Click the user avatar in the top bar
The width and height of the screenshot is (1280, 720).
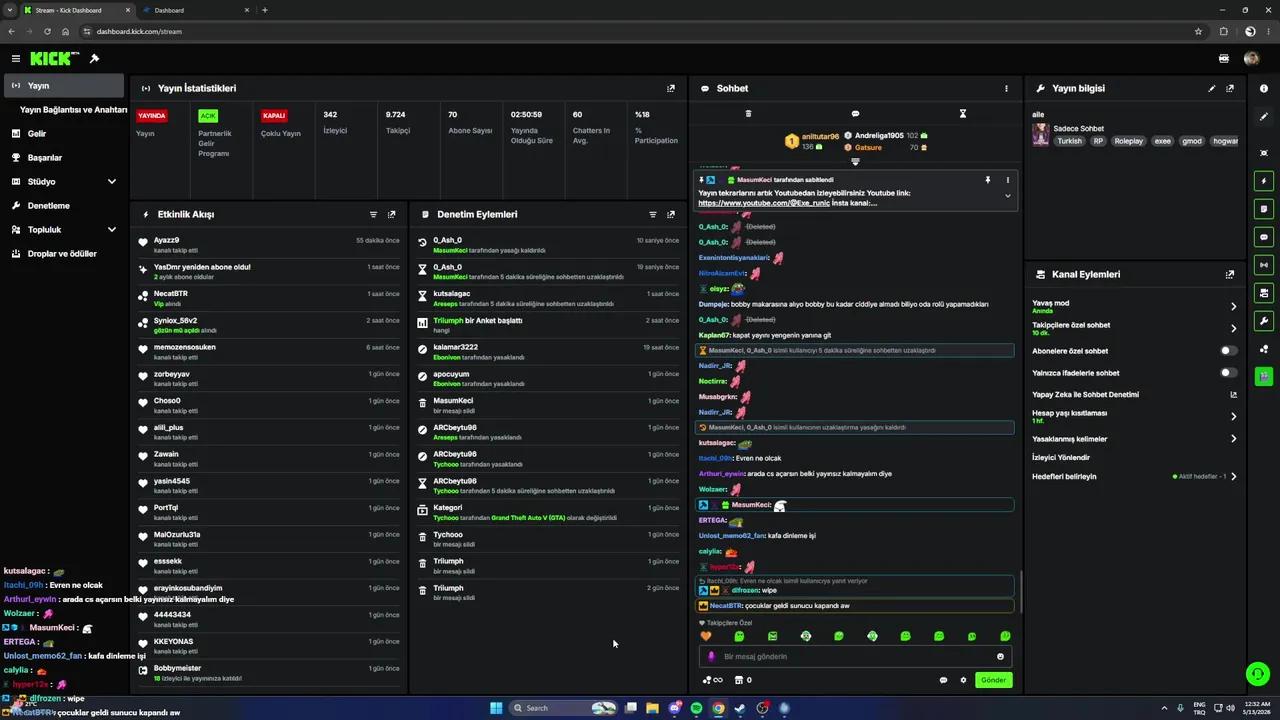pyautogui.click(x=1251, y=59)
